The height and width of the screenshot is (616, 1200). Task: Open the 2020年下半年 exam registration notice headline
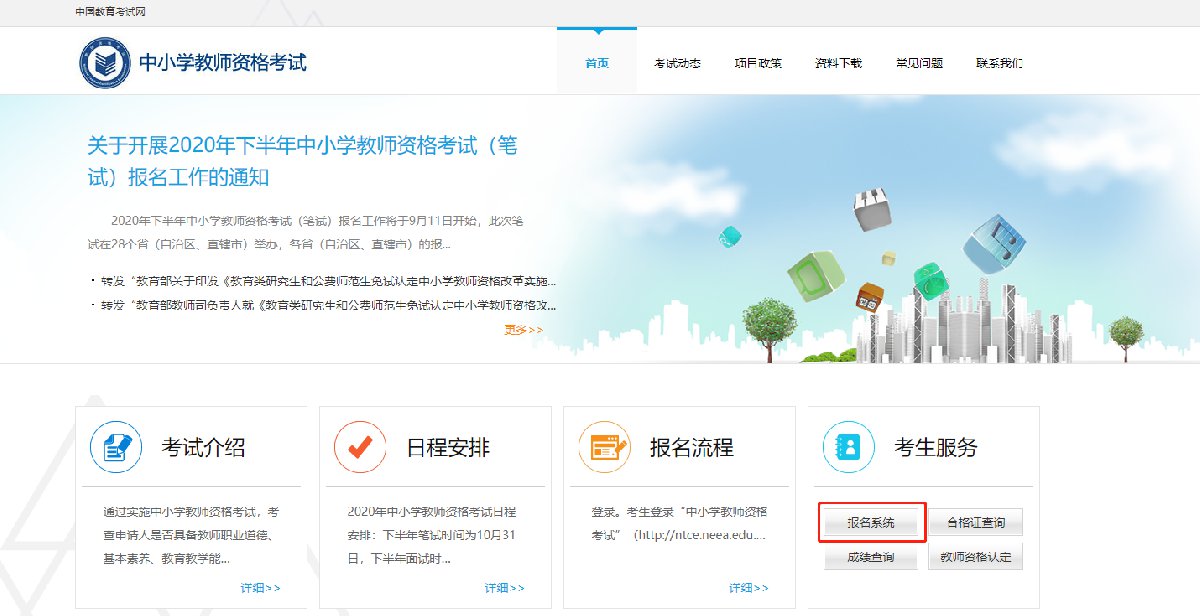point(302,162)
